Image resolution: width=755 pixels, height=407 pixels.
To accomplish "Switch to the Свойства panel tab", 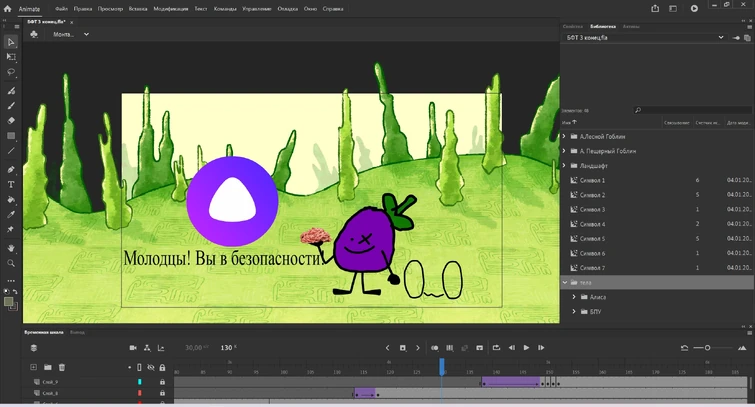I will 573,26.
